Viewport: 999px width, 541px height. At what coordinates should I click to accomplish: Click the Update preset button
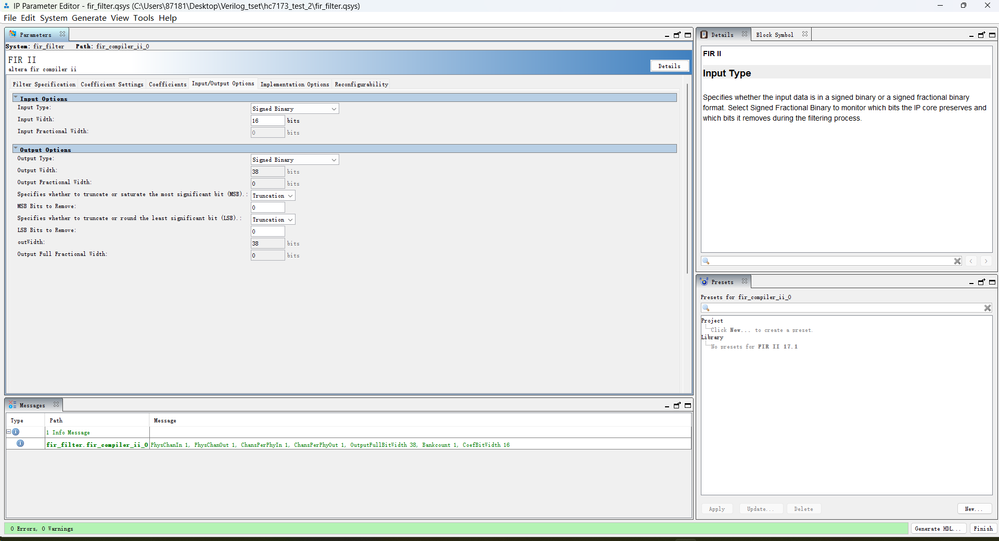(x=760, y=509)
